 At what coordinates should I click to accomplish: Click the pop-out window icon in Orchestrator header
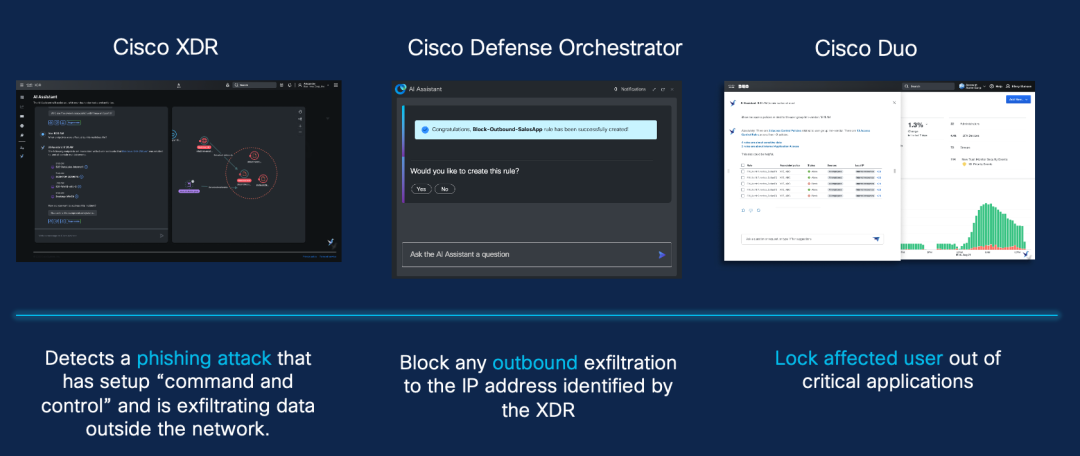click(663, 89)
